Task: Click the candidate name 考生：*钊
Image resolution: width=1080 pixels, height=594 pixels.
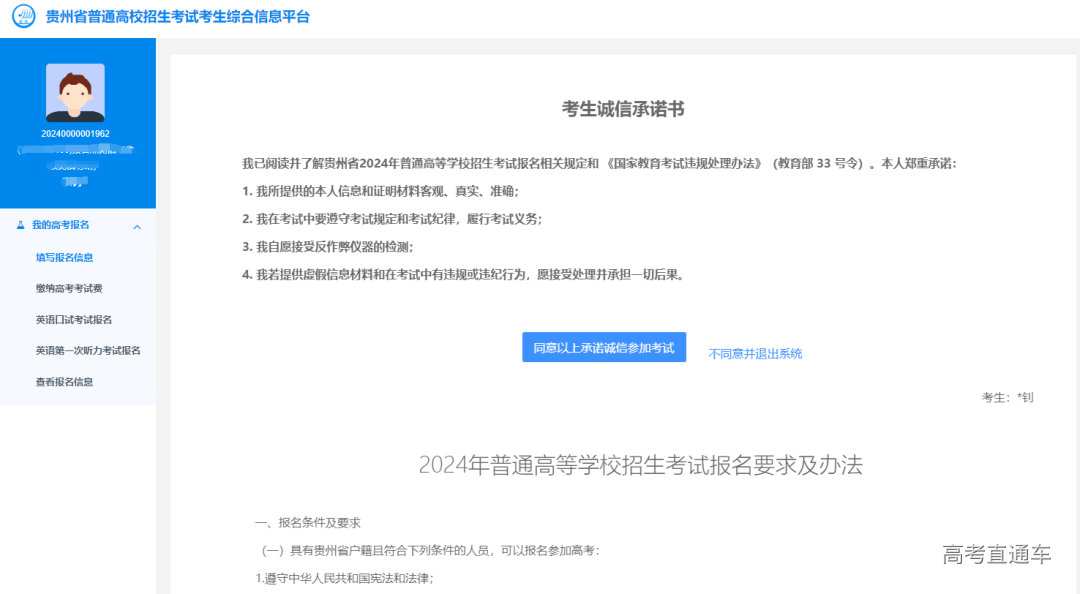Action: pos(1007,397)
